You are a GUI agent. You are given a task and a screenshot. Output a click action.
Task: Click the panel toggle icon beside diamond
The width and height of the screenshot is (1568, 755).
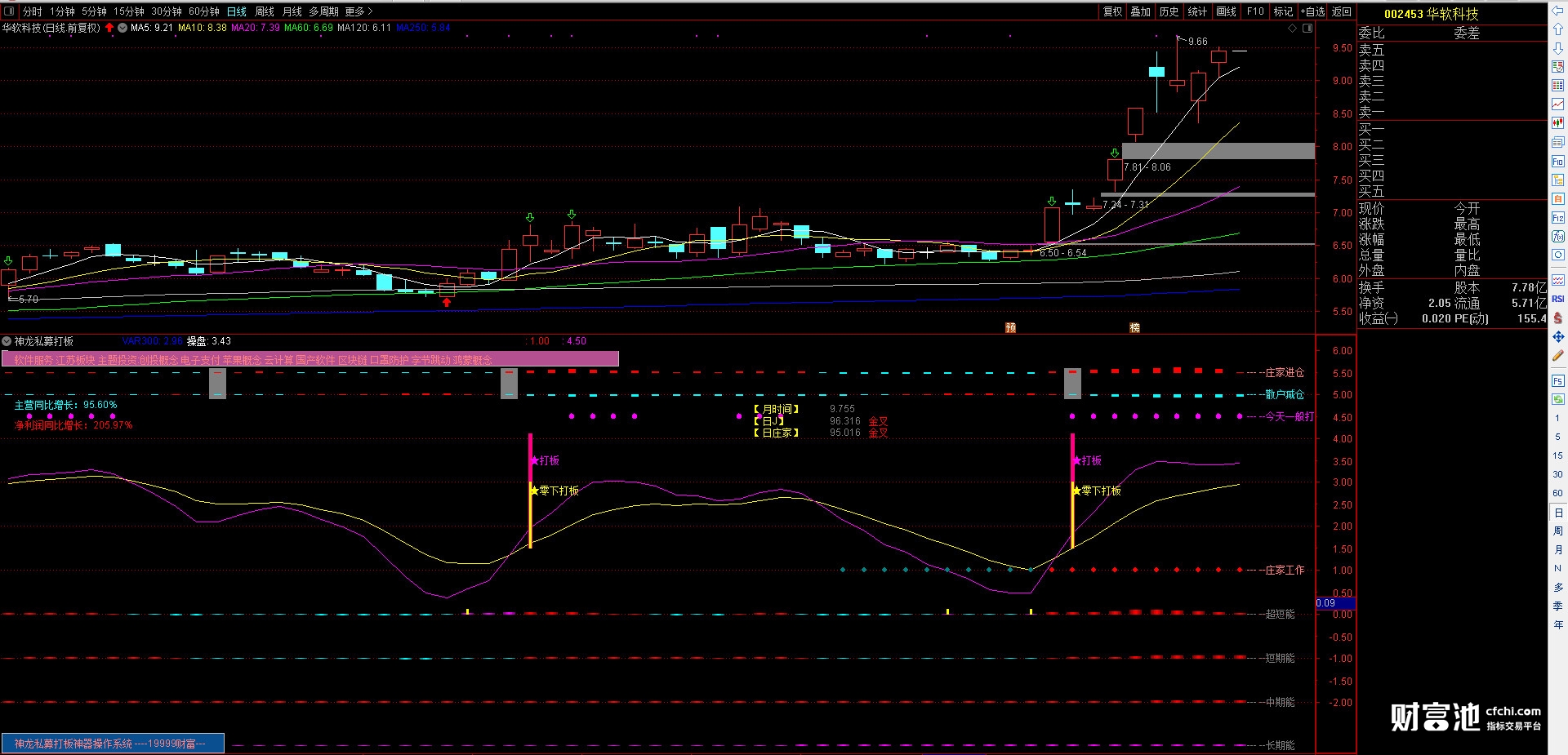[1307, 29]
